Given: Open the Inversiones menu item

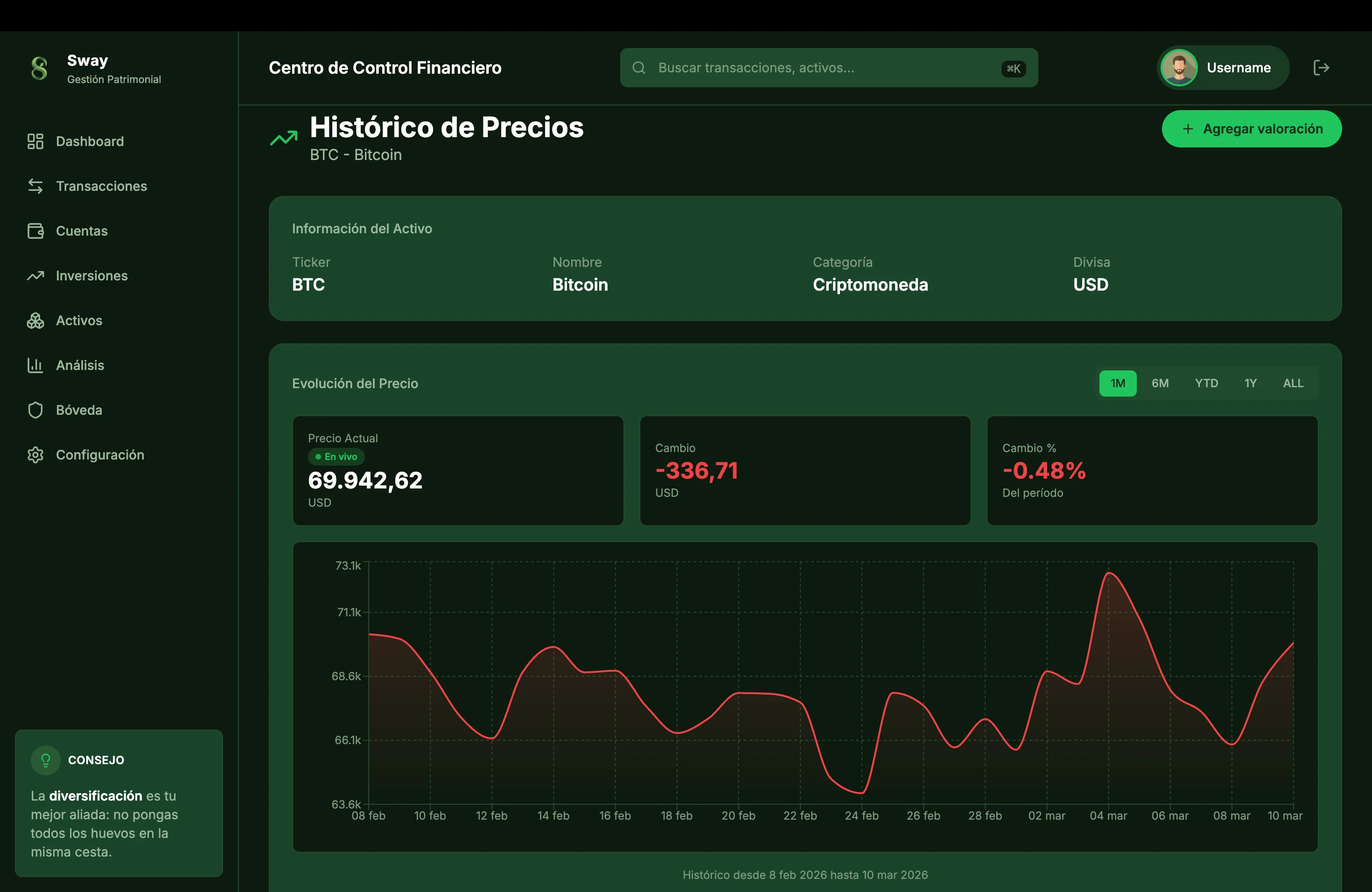Looking at the screenshot, I should [91, 275].
